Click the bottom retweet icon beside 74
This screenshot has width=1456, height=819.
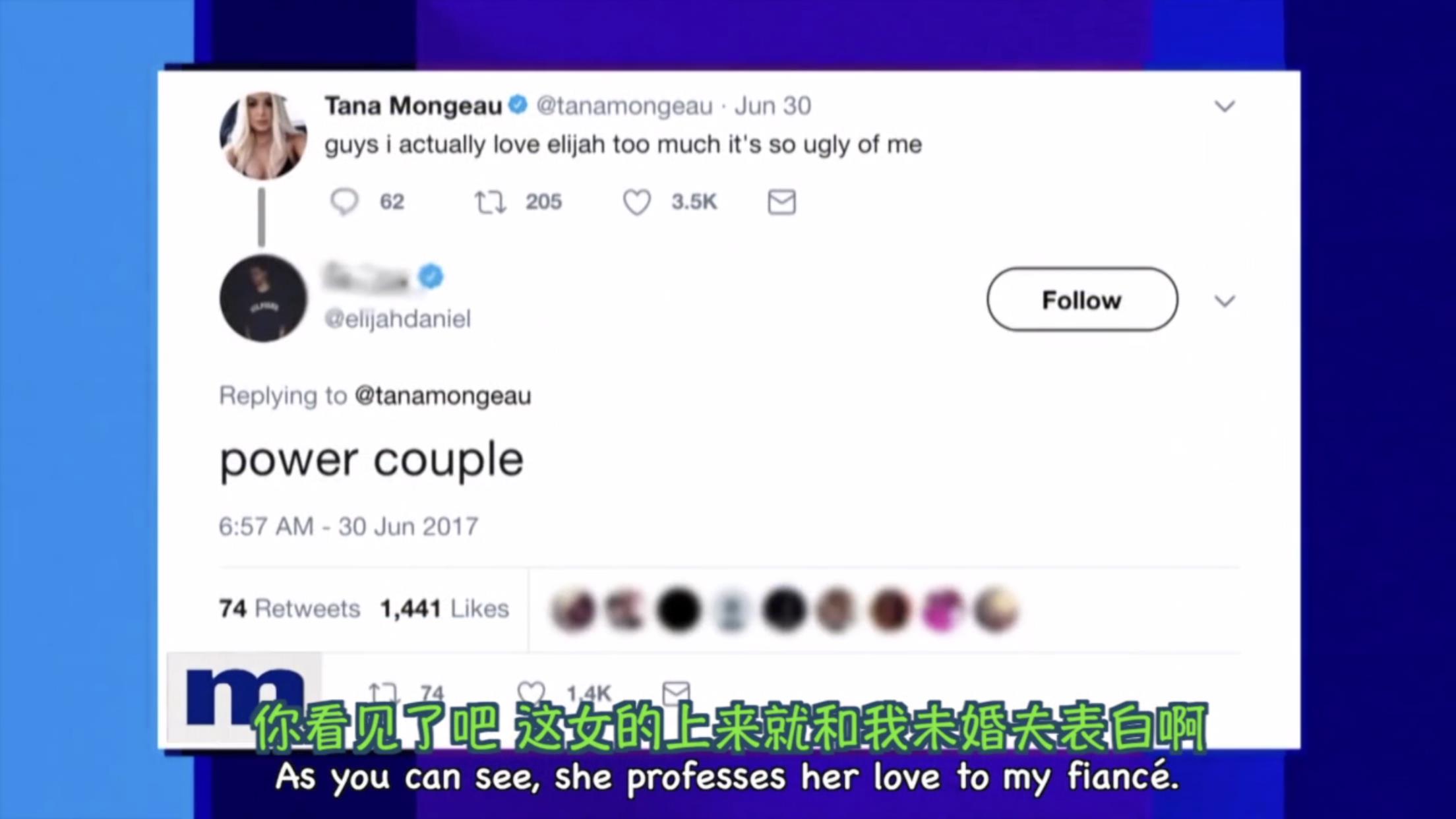pyautogui.click(x=382, y=692)
